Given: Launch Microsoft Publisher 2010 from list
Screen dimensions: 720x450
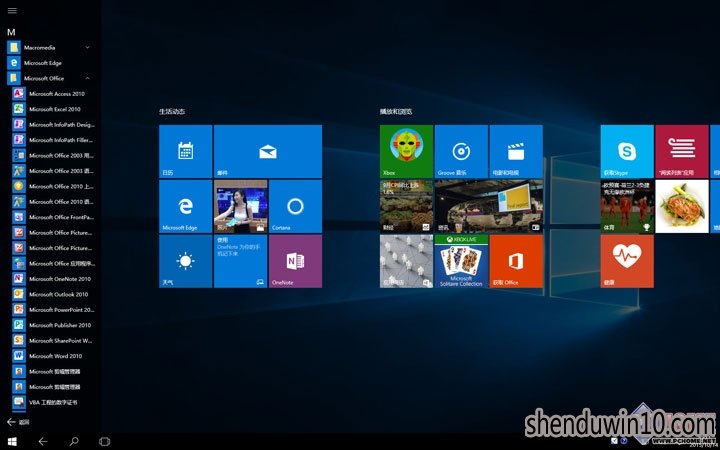Looking at the screenshot, I should point(53,325).
